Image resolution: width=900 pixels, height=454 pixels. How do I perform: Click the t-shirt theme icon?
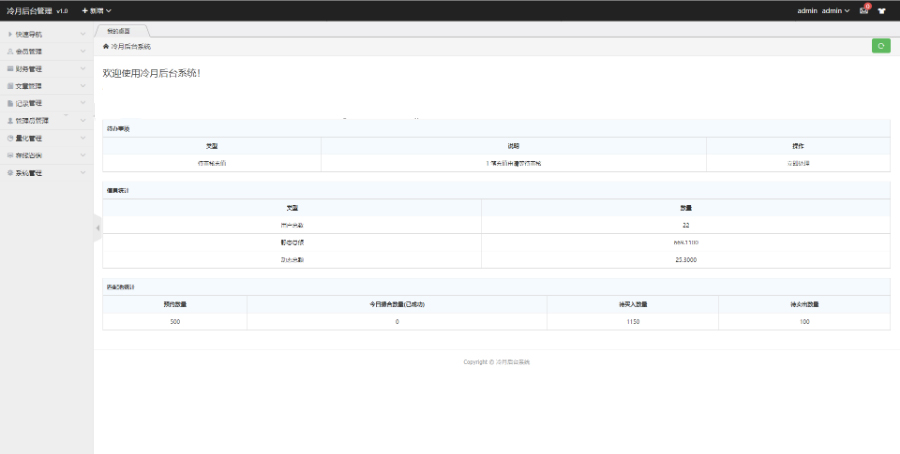883,11
